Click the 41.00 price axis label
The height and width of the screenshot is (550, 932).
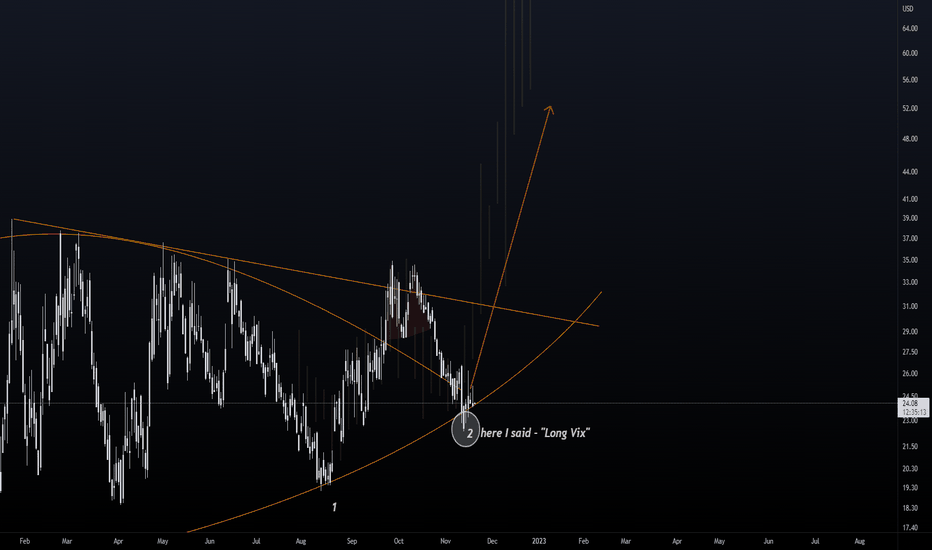coord(910,199)
